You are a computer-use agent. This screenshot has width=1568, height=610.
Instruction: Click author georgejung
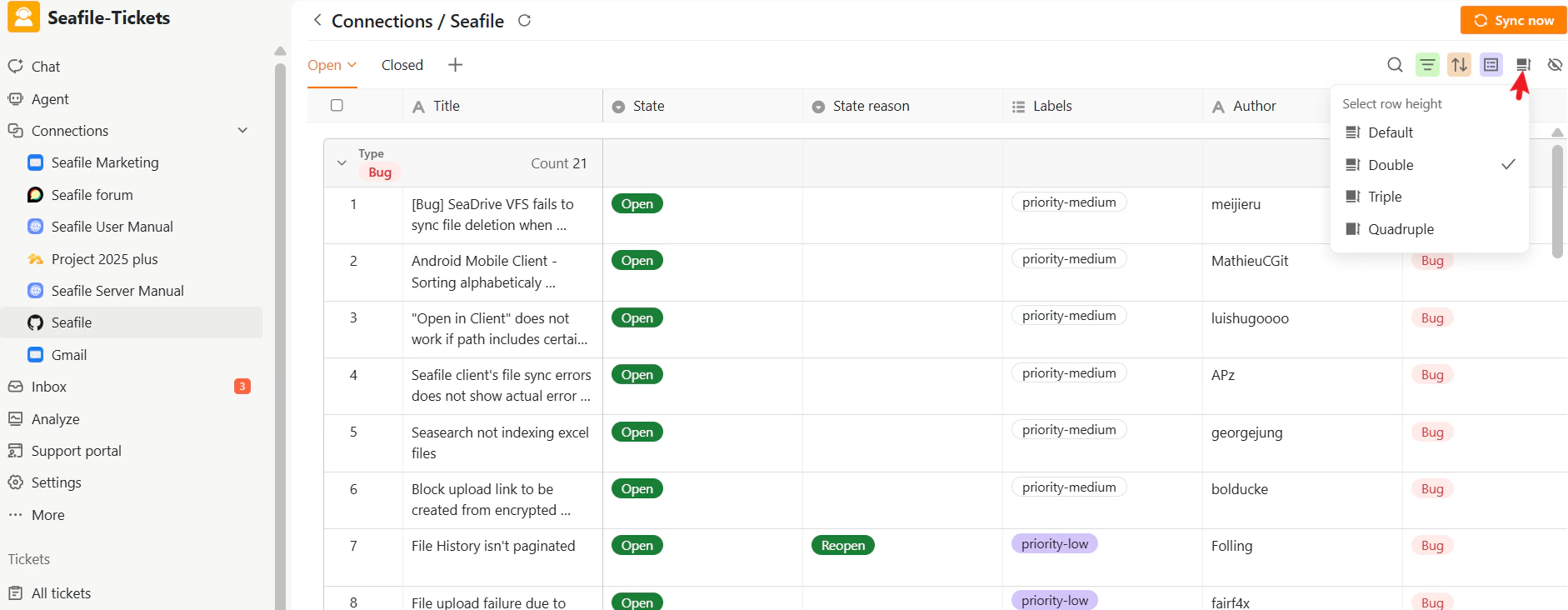click(x=1246, y=432)
